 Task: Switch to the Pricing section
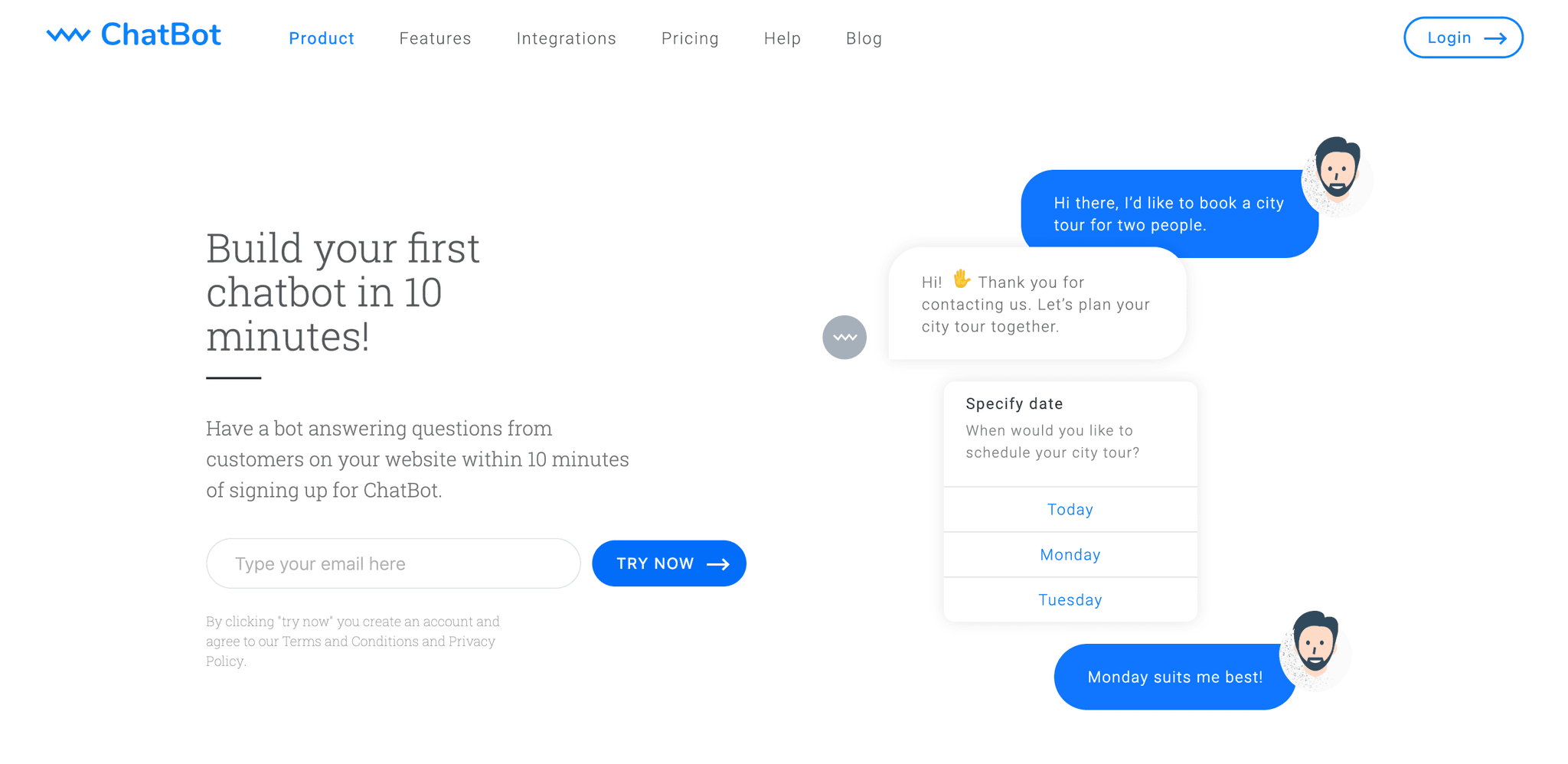click(x=690, y=38)
